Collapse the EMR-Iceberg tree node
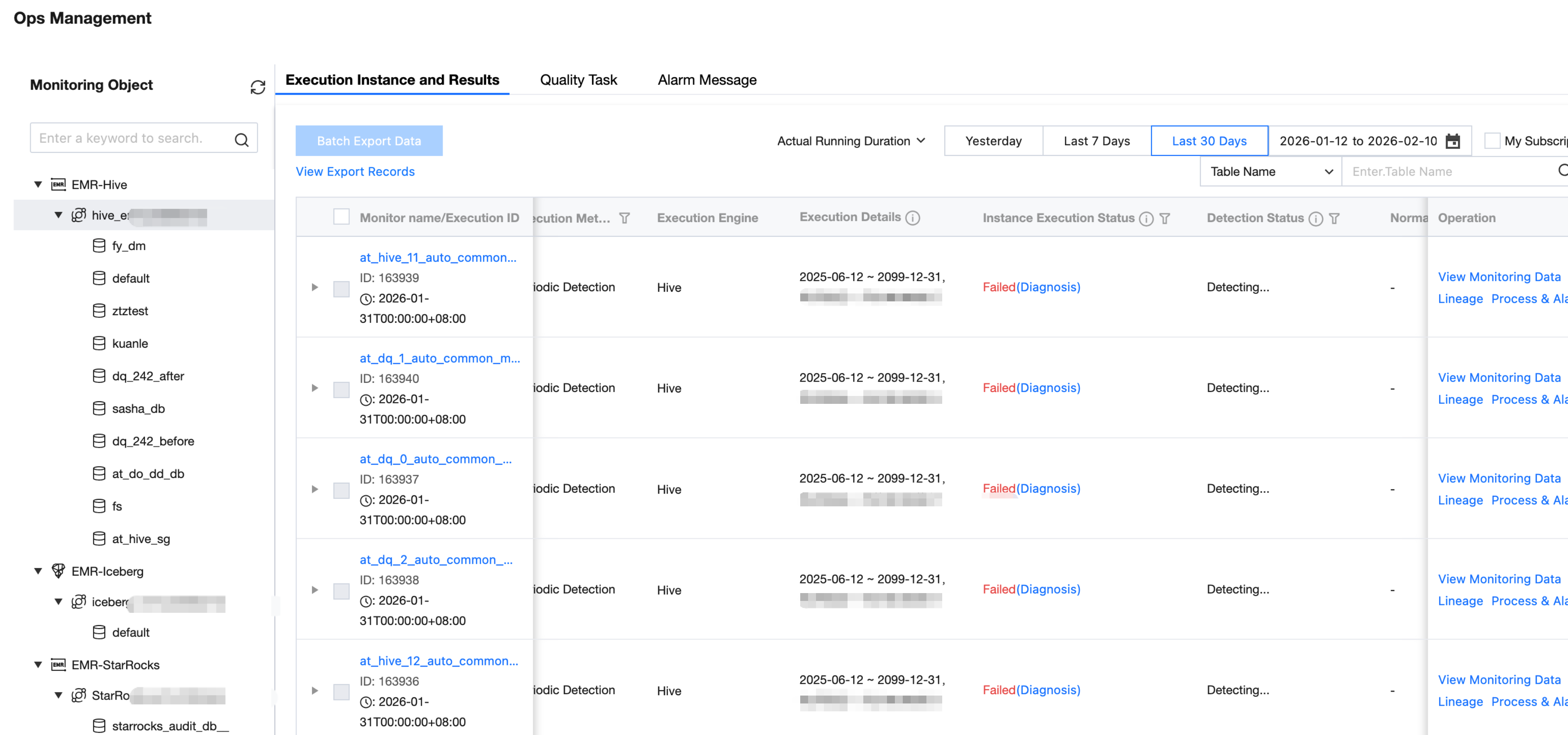1568x735 pixels. pos(39,571)
